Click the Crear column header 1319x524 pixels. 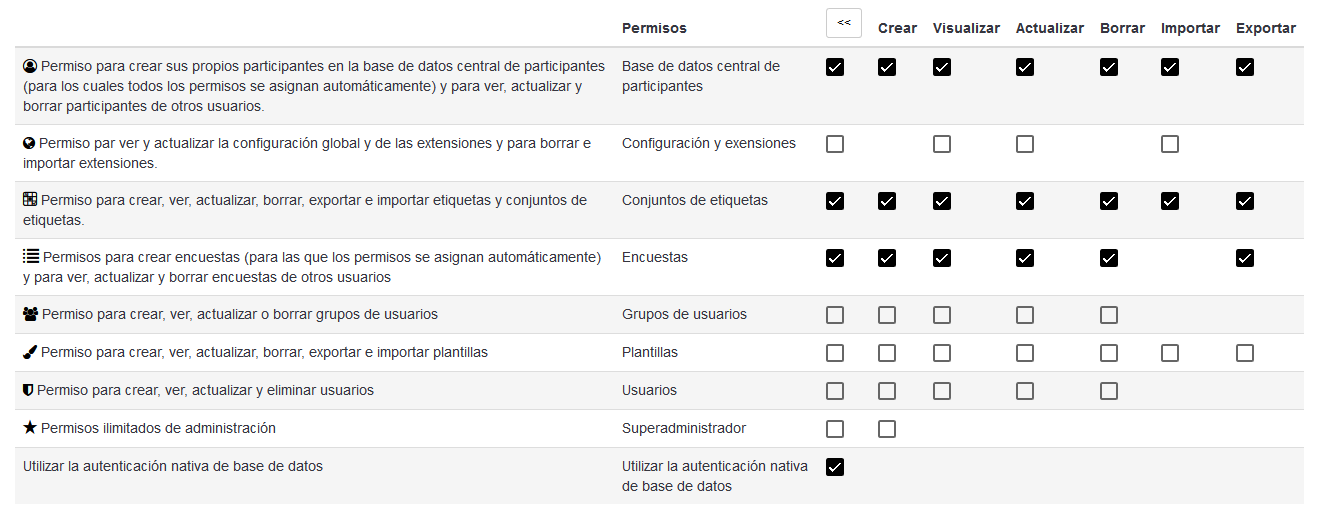(x=897, y=28)
